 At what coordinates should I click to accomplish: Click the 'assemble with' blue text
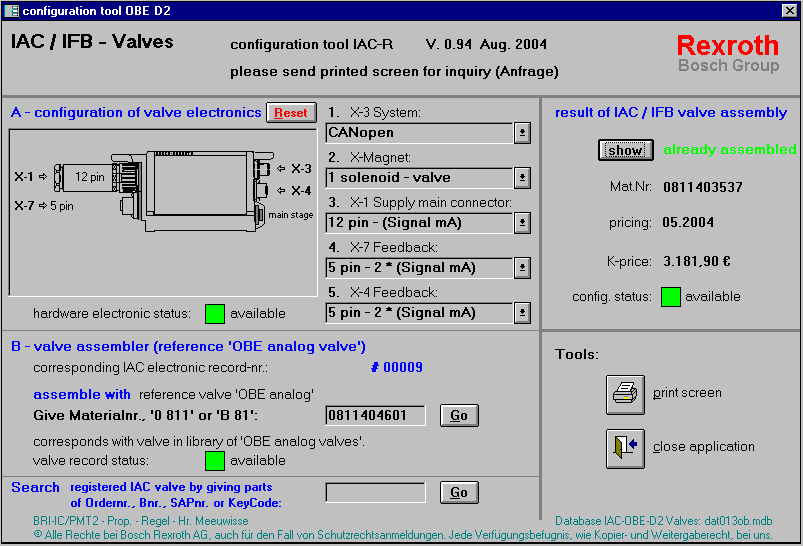[x=82, y=394]
